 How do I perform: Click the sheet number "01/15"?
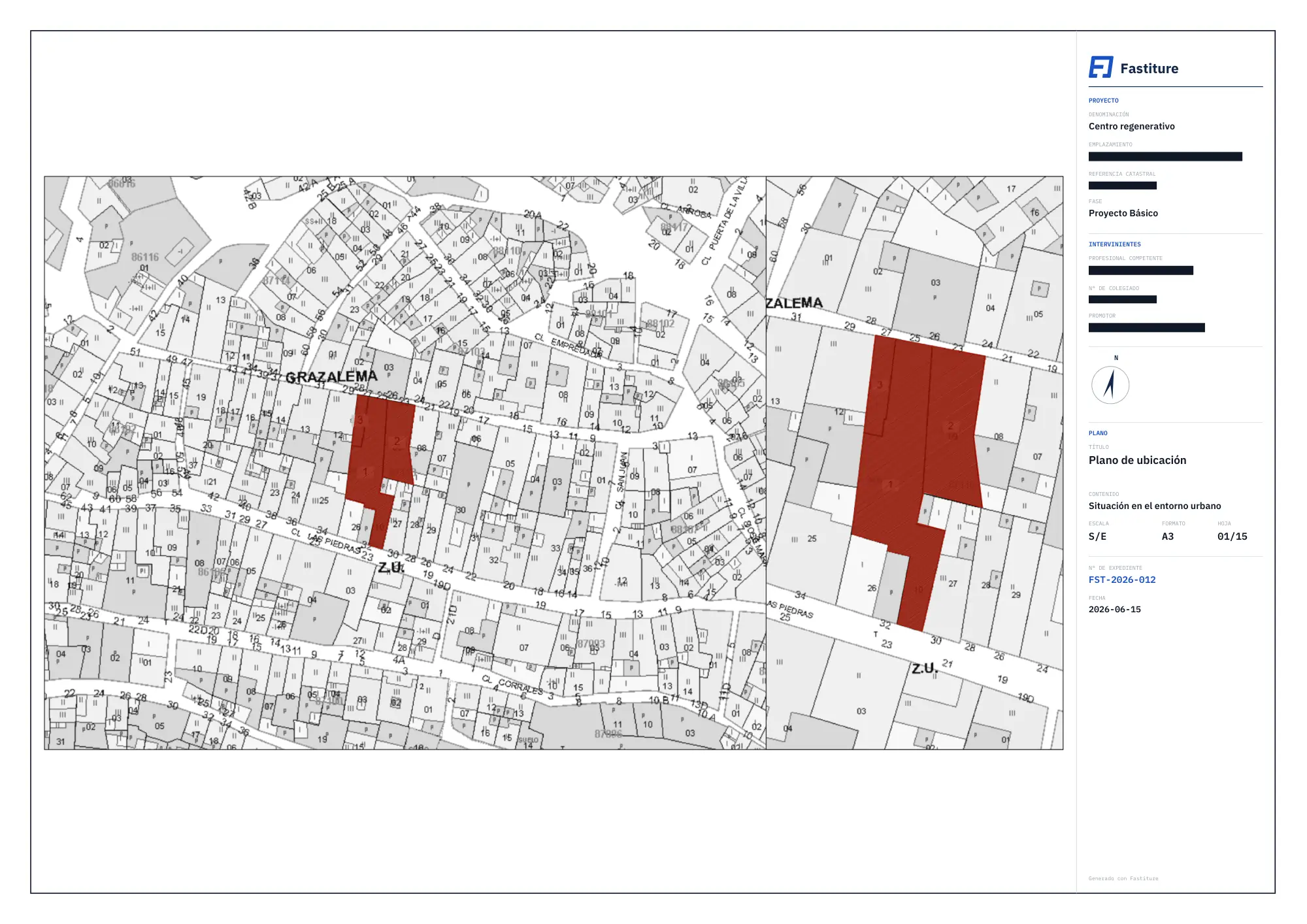[1232, 536]
